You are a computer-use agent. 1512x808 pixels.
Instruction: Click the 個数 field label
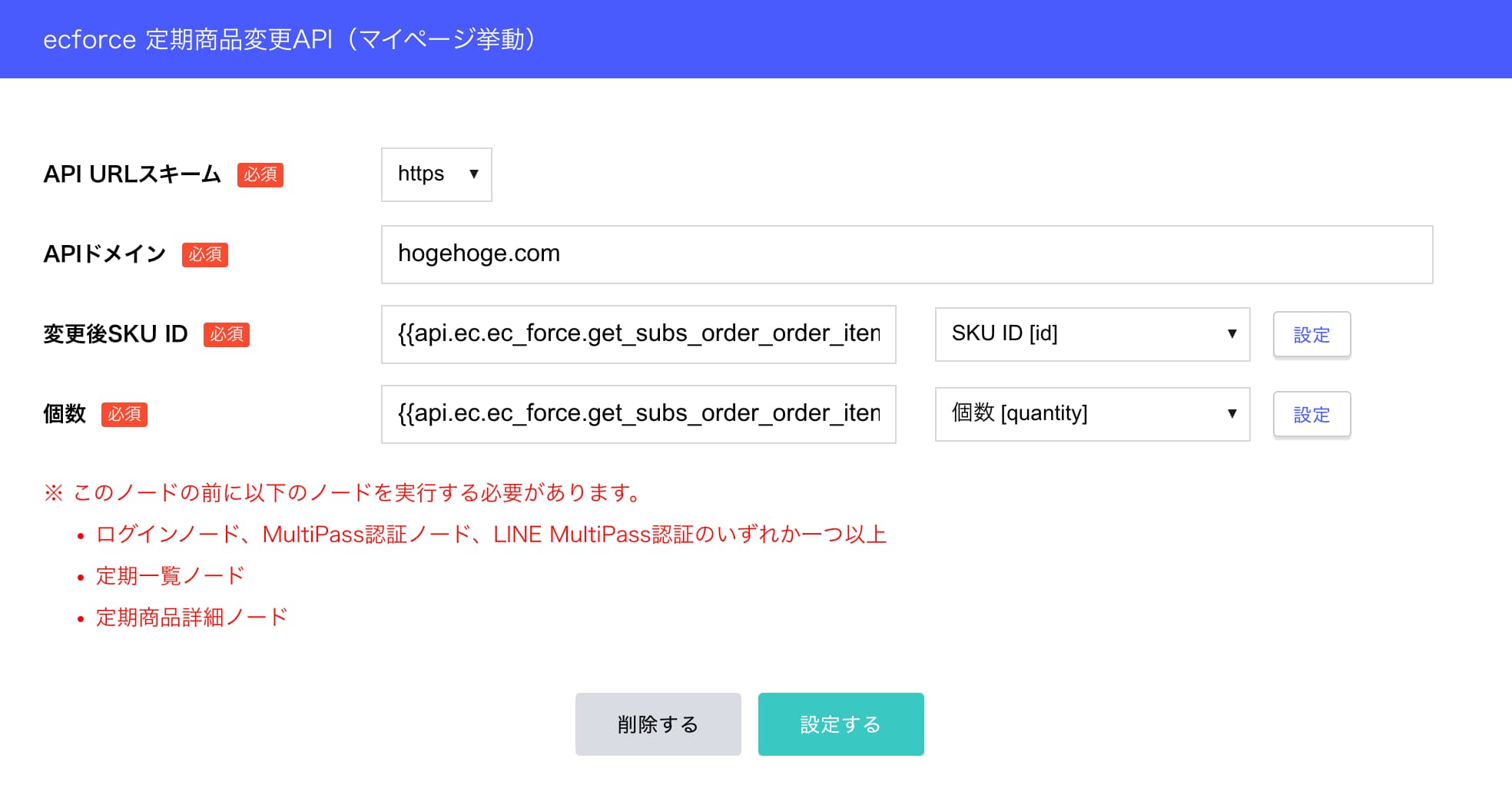coord(65,414)
